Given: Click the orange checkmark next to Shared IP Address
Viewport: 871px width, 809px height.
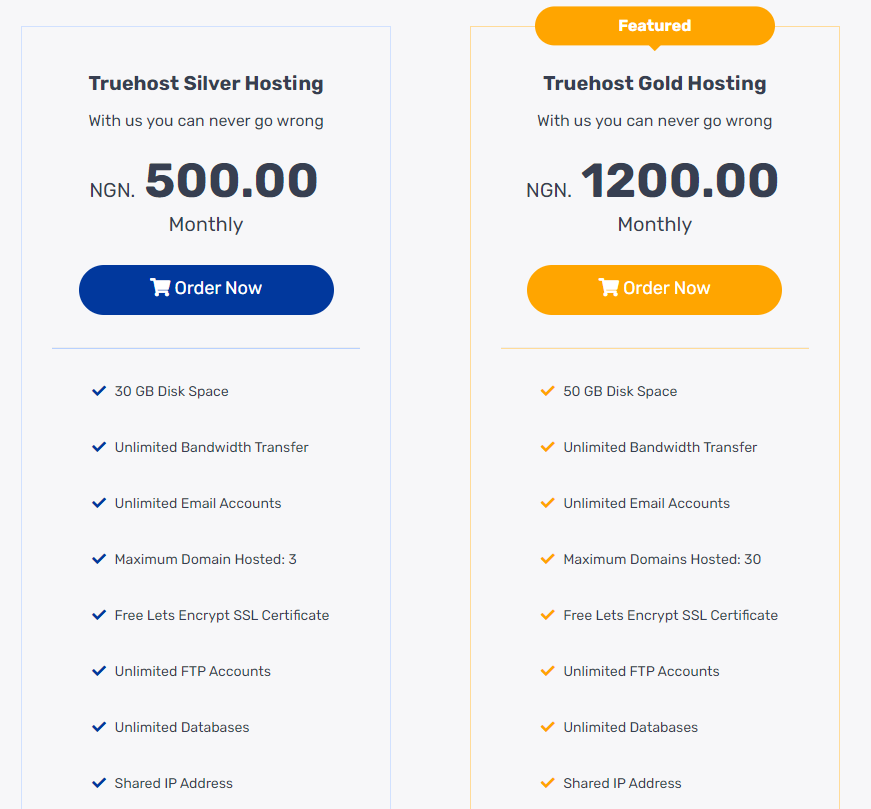Looking at the screenshot, I should 547,783.
